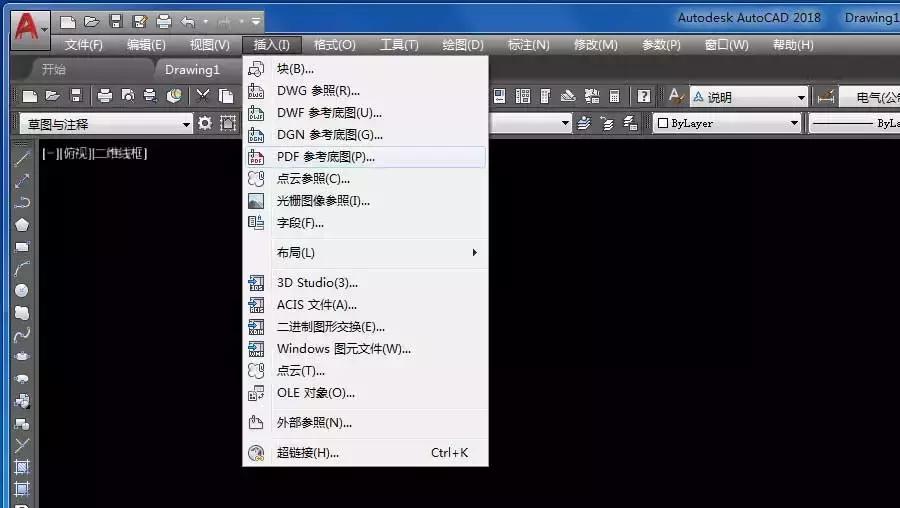Open the 草图与注释 workspace dropdown

106,123
